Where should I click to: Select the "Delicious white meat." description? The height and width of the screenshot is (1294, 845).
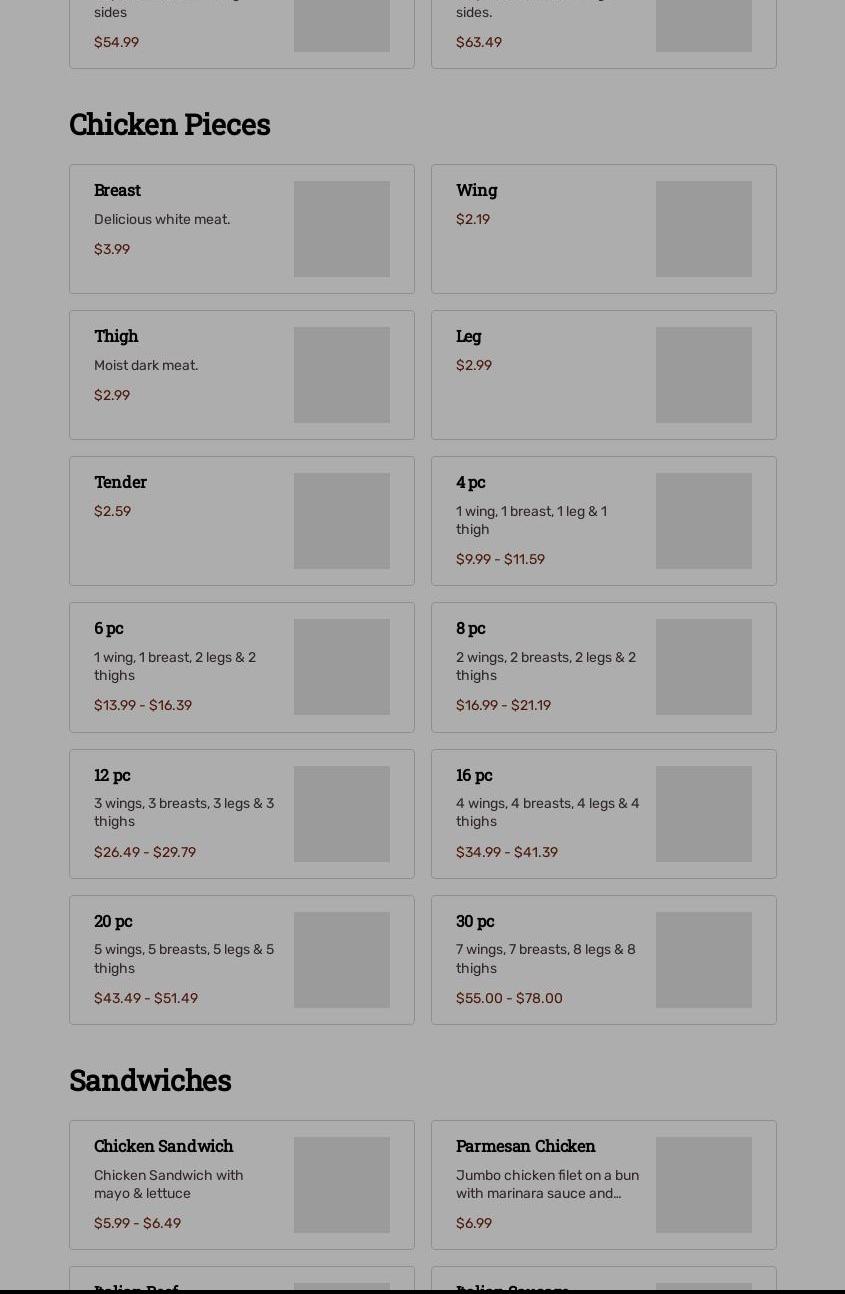(x=162, y=219)
